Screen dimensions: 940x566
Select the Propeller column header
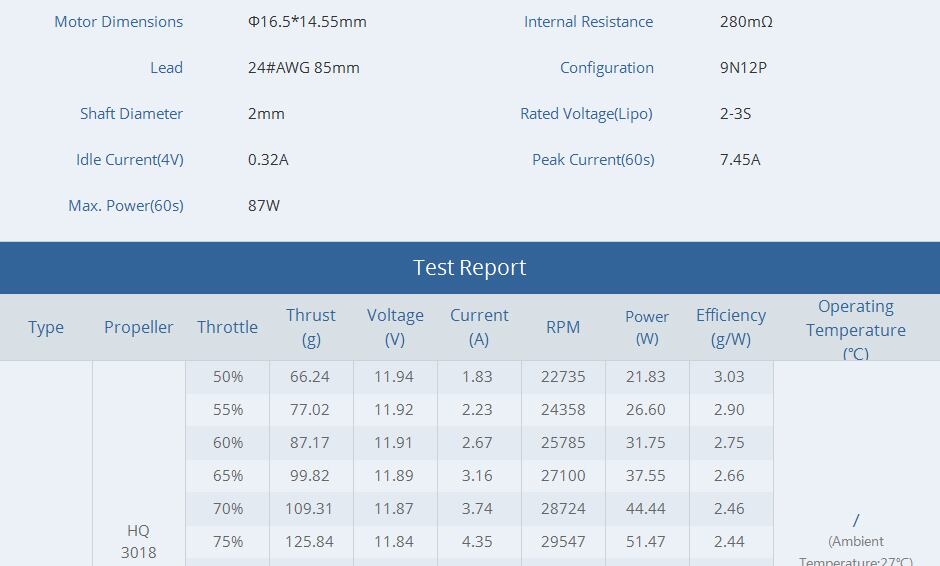point(139,327)
